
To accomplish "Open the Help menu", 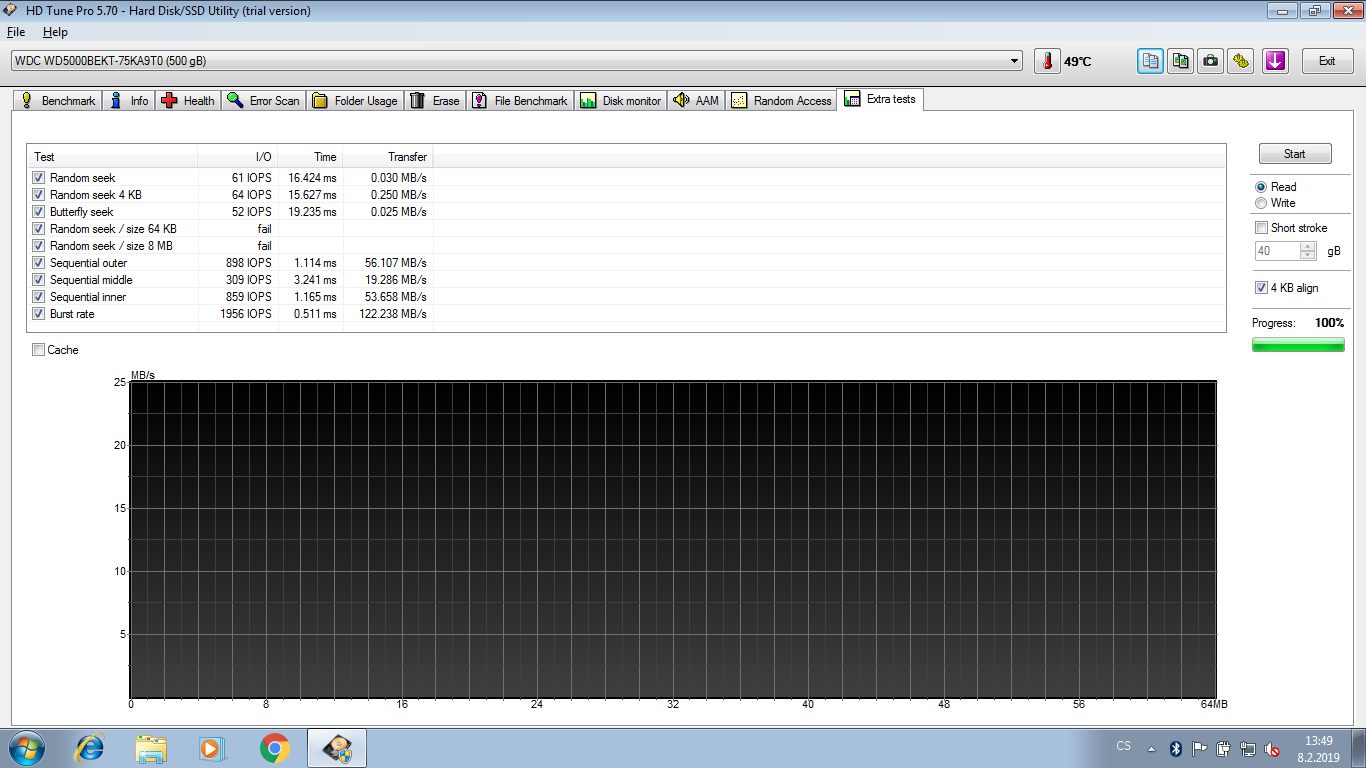I will click(x=55, y=32).
